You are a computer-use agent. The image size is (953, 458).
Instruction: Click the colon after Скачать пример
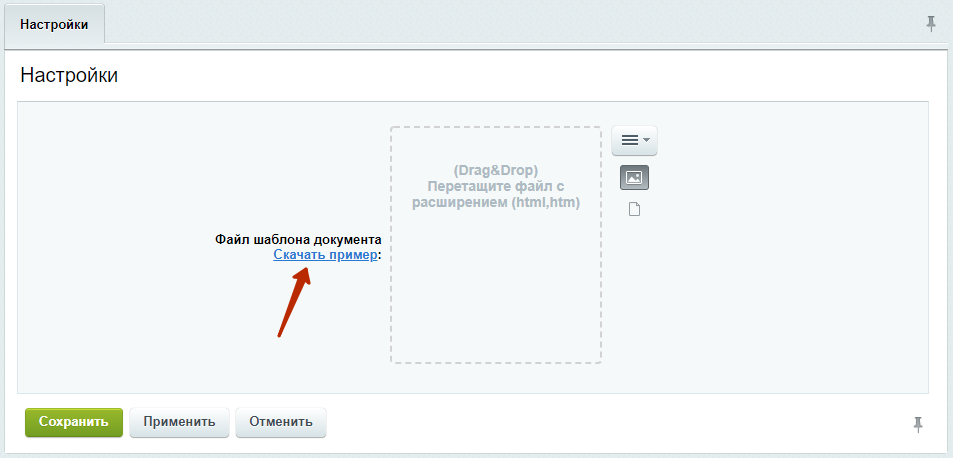(380, 256)
